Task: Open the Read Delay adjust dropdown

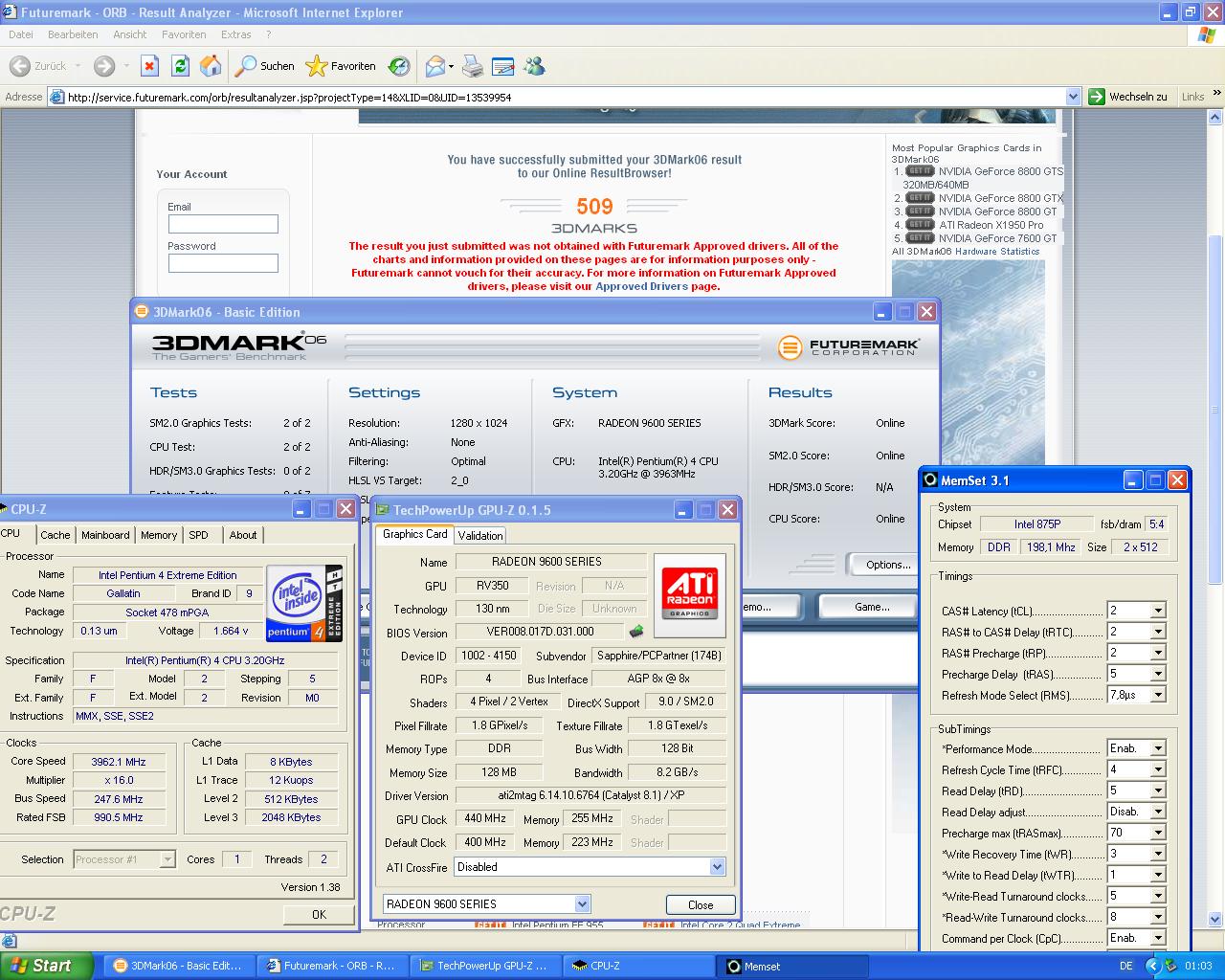Action: pos(1157,812)
